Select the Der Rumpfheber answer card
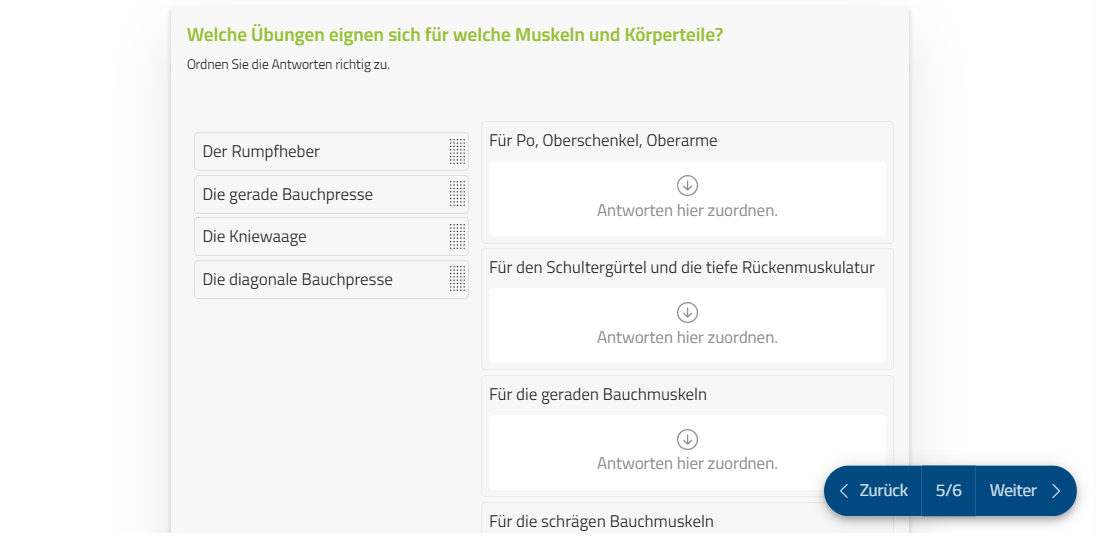This screenshot has height=541, width=1096. click(x=331, y=152)
